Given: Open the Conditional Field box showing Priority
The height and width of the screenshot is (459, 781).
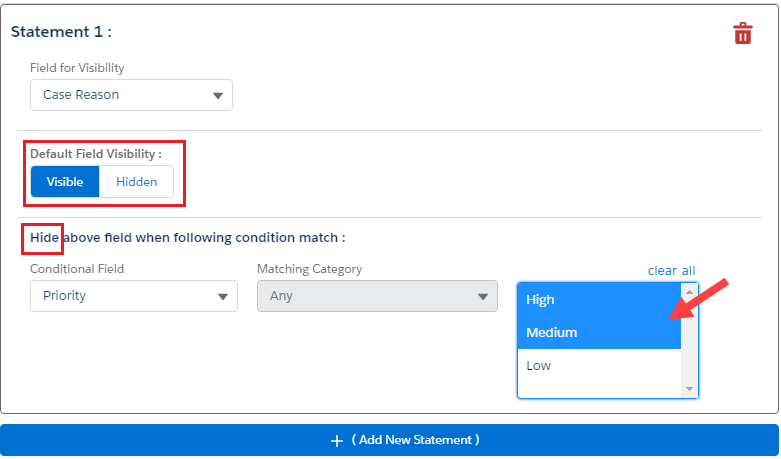Looking at the screenshot, I should click(120, 297).
